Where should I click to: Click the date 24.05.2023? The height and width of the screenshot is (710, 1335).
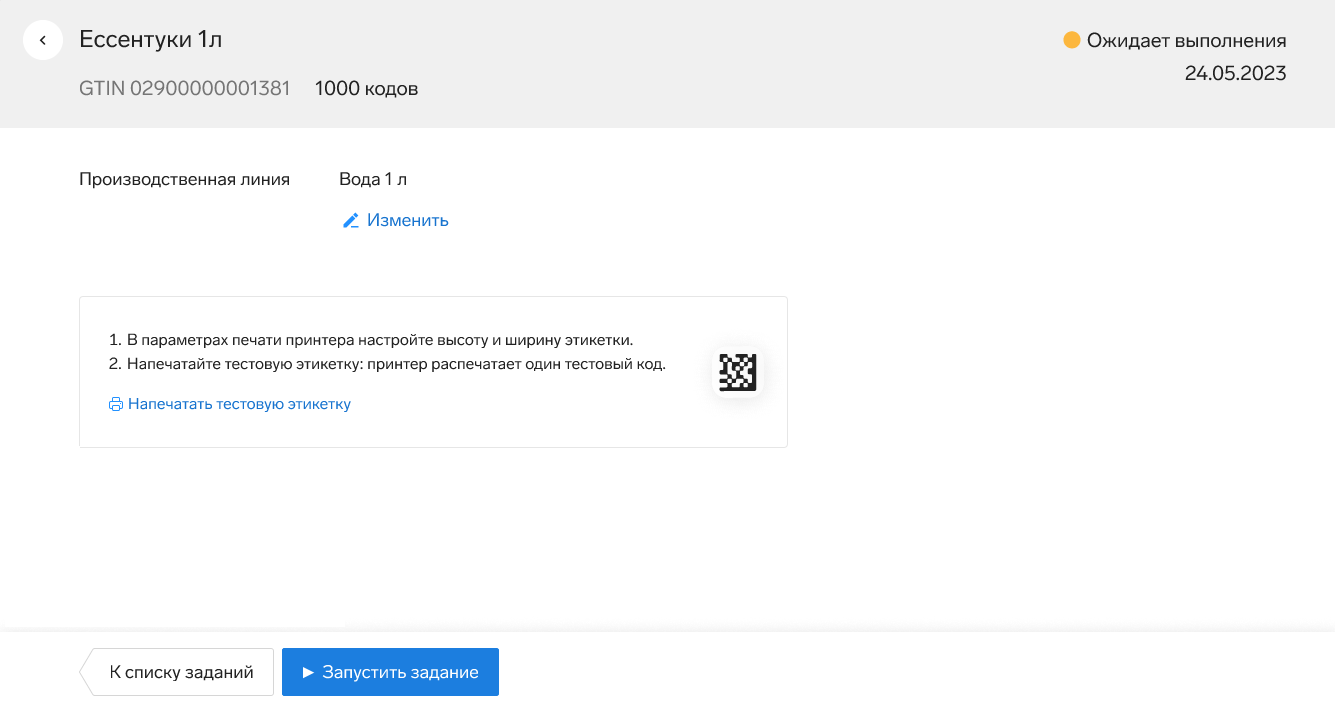click(1236, 73)
